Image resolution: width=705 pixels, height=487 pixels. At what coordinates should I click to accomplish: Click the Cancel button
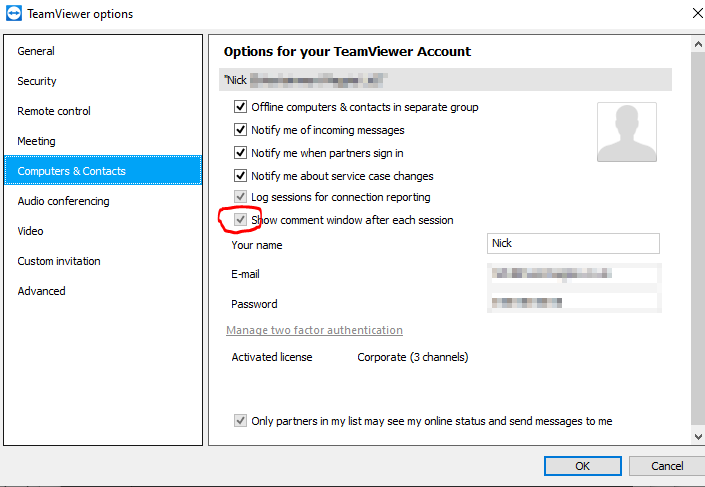(667, 466)
